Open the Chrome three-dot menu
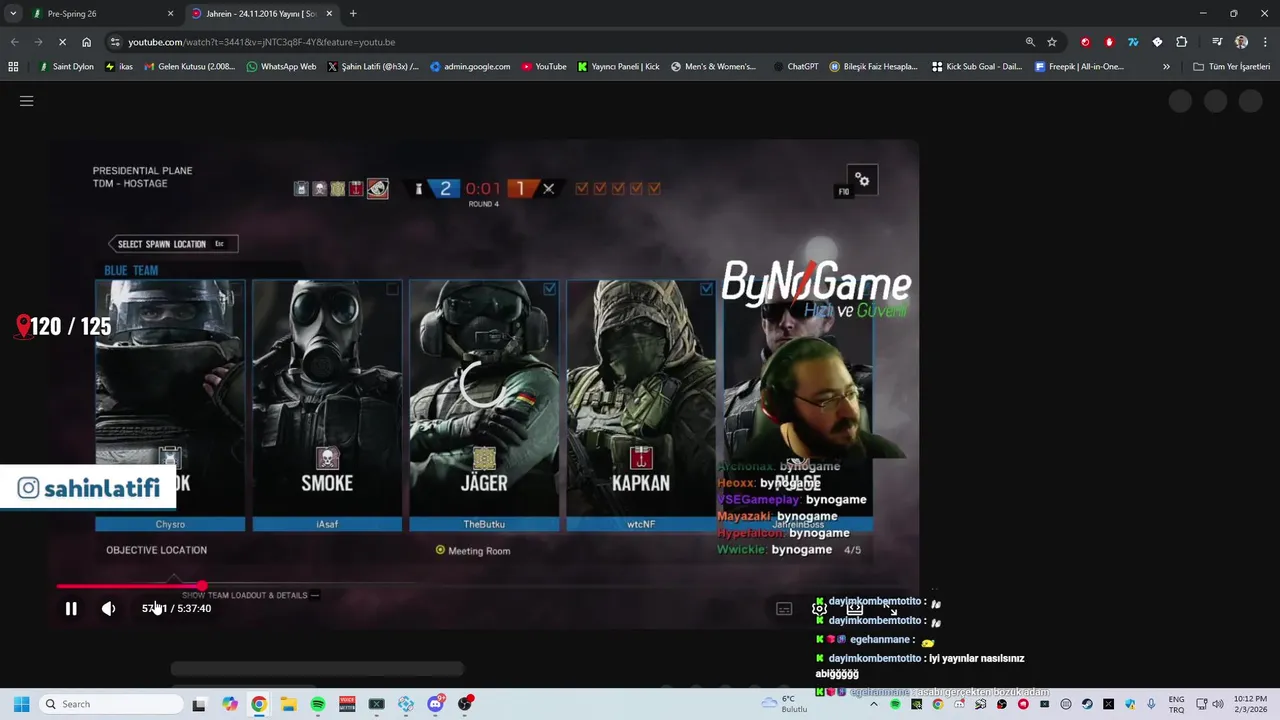This screenshot has width=1280, height=720. pyautogui.click(x=1264, y=42)
